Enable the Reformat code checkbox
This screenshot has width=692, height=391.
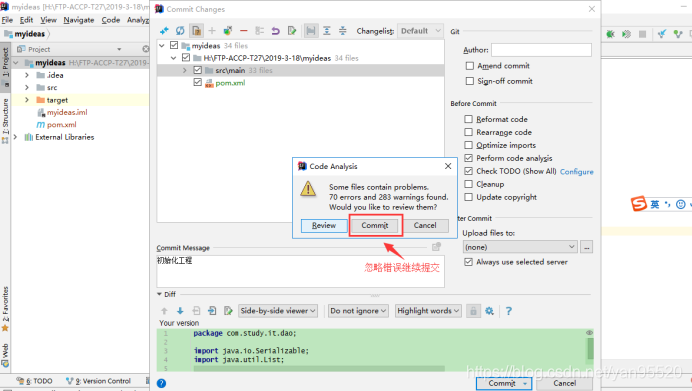point(468,119)
